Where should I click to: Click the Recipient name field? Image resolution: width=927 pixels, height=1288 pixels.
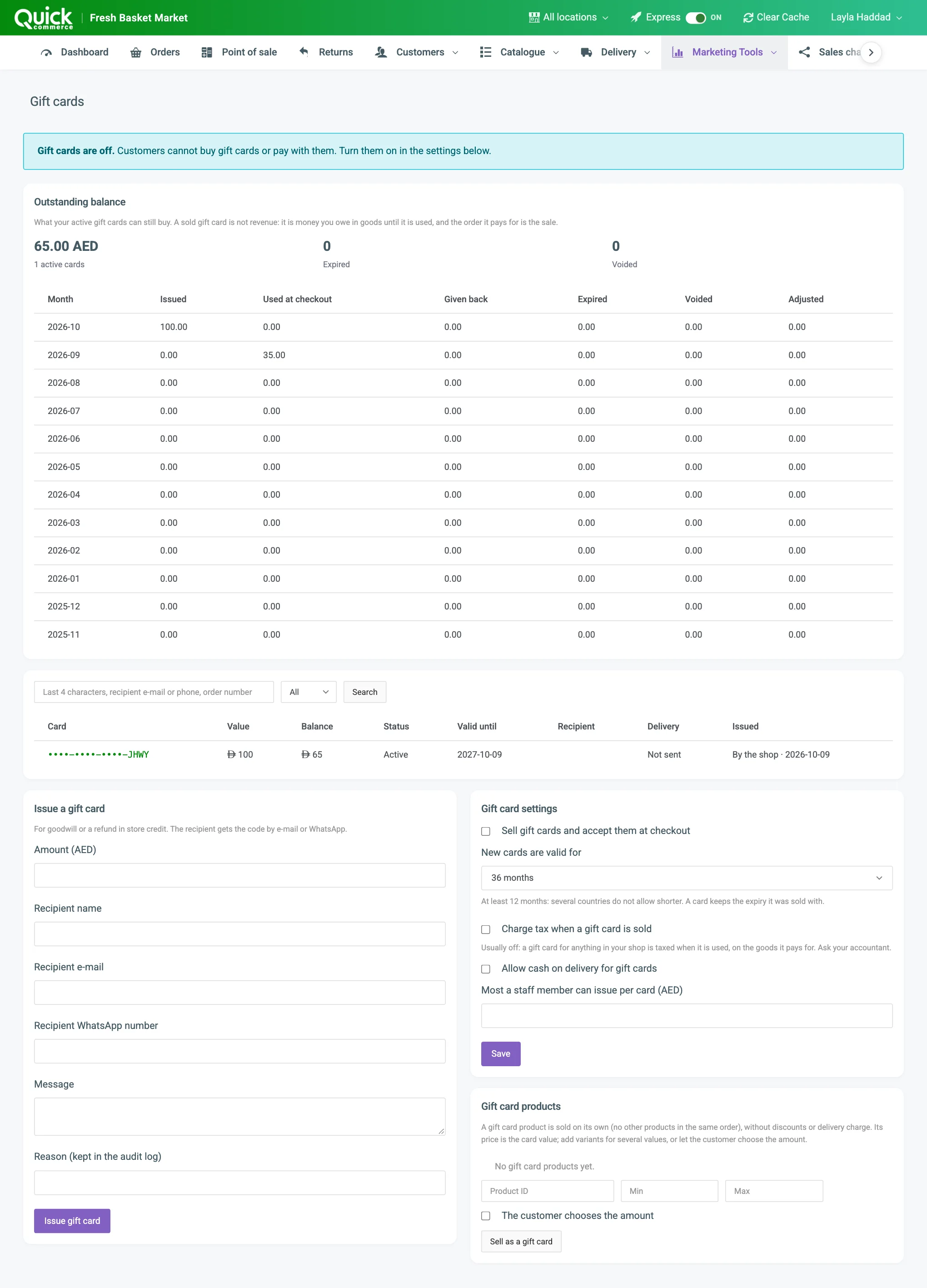[x=239, y=934]
